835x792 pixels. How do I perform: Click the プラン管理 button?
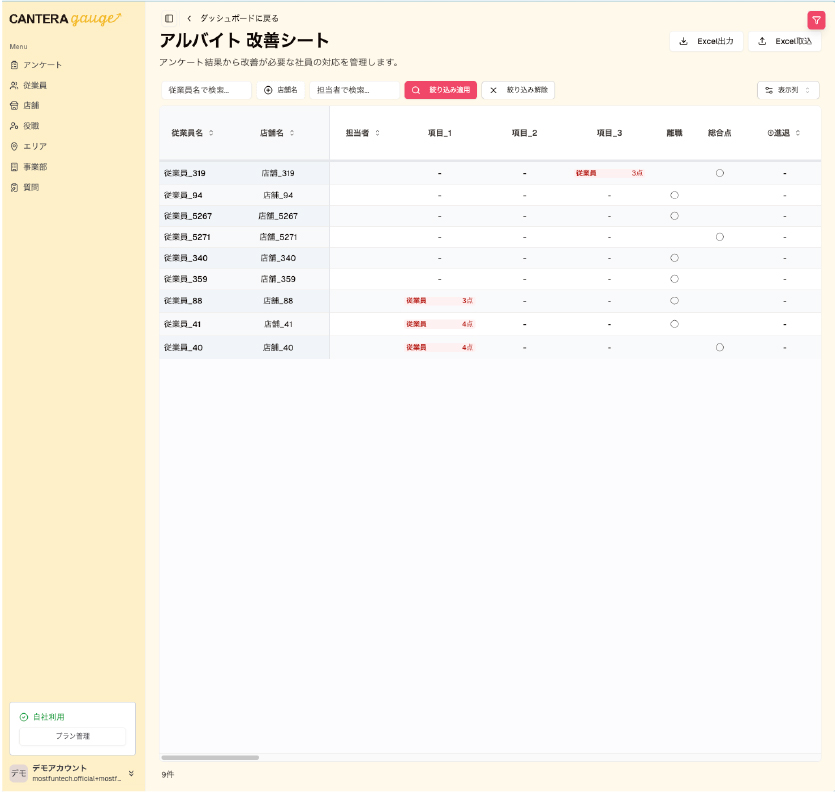pos(72,736)
